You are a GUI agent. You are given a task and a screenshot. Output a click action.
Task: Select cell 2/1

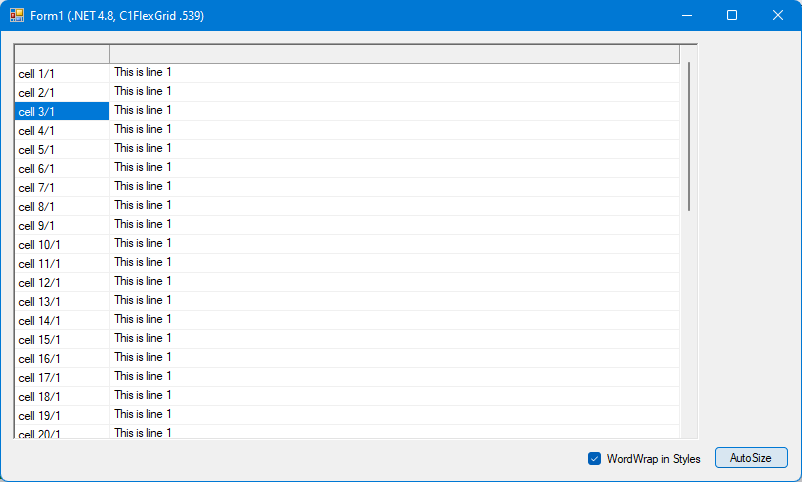point(62,92)
